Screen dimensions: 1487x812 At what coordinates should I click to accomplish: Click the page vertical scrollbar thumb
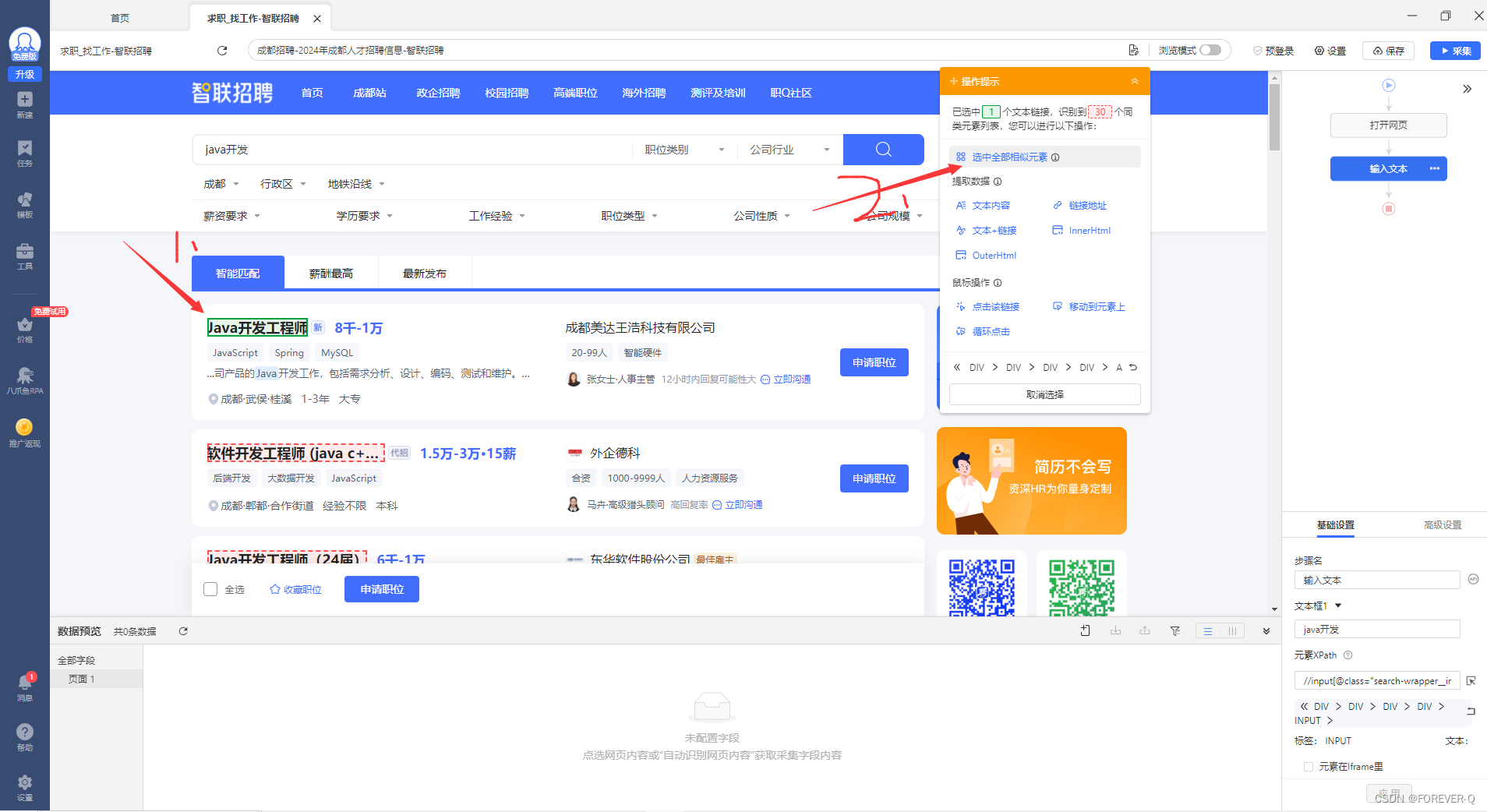point(1274,117)
